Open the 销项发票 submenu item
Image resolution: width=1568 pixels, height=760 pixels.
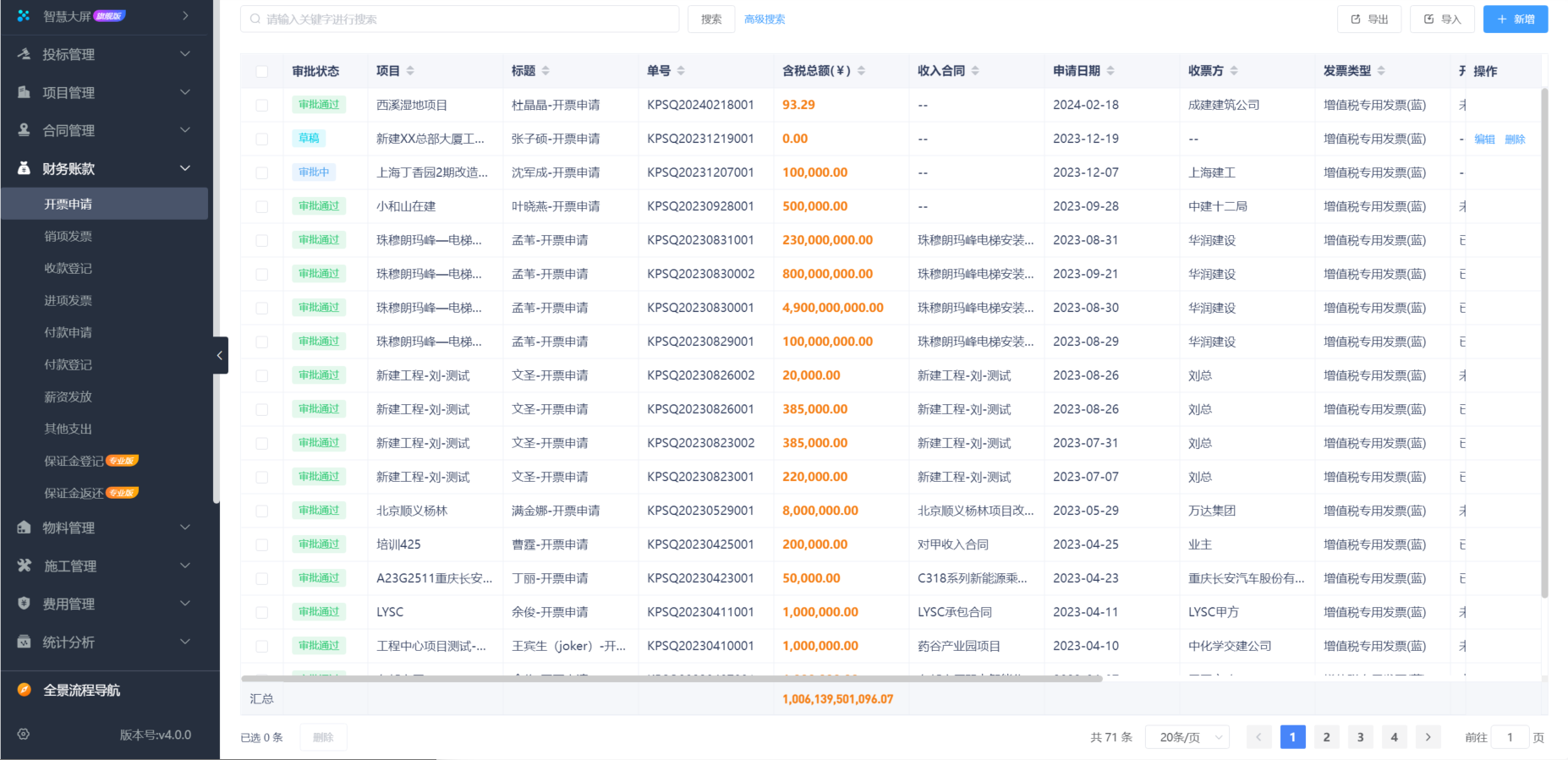(x=69, y=237)
